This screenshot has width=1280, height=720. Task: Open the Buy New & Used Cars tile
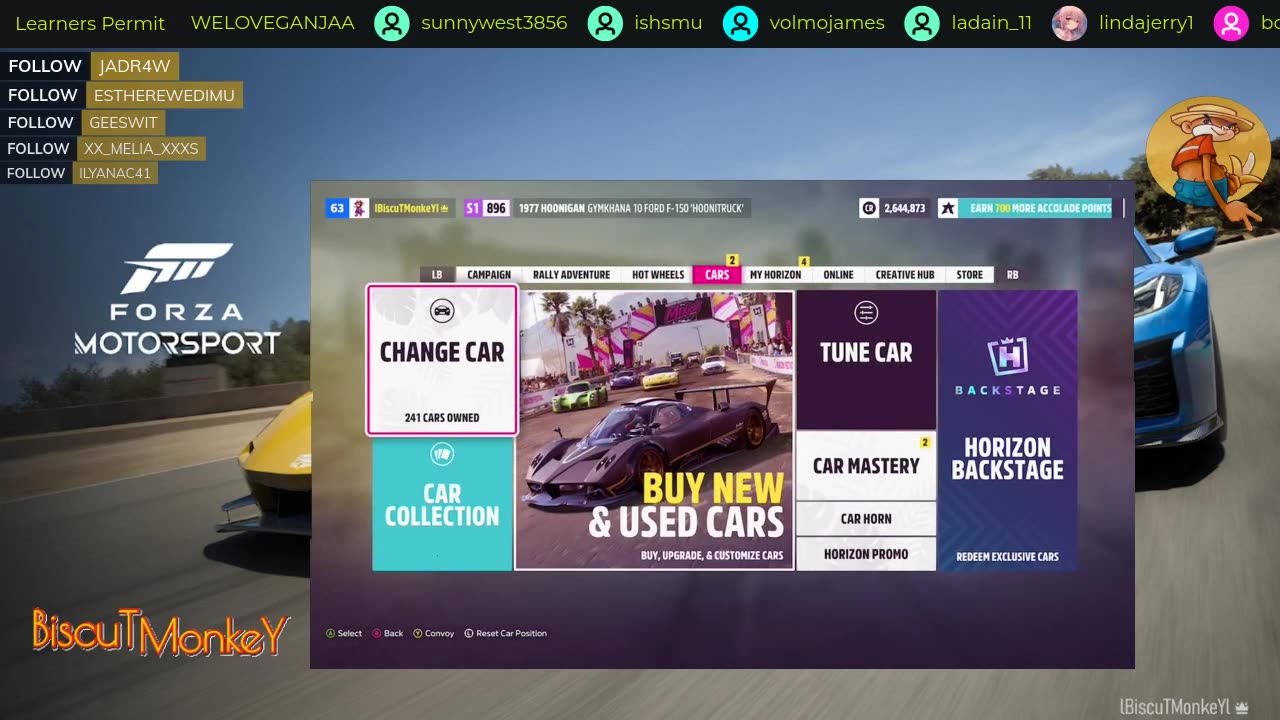[654, 430]
